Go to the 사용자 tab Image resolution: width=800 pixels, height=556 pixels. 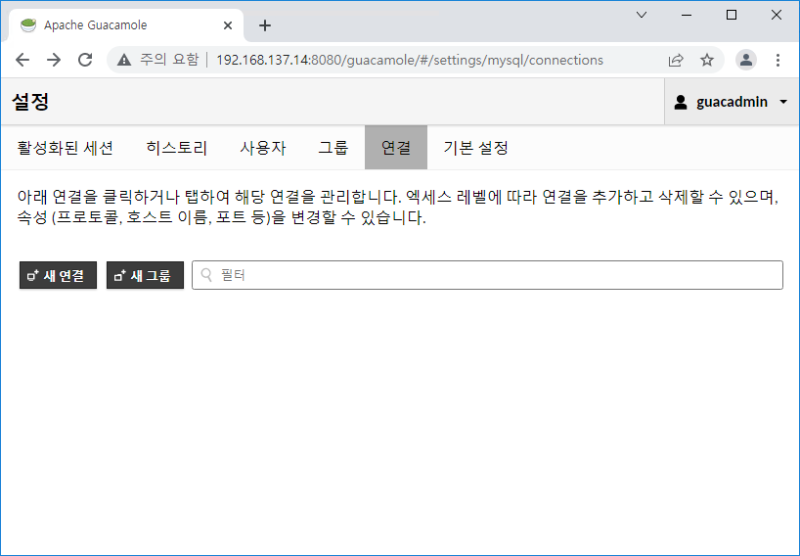(262, 148)
